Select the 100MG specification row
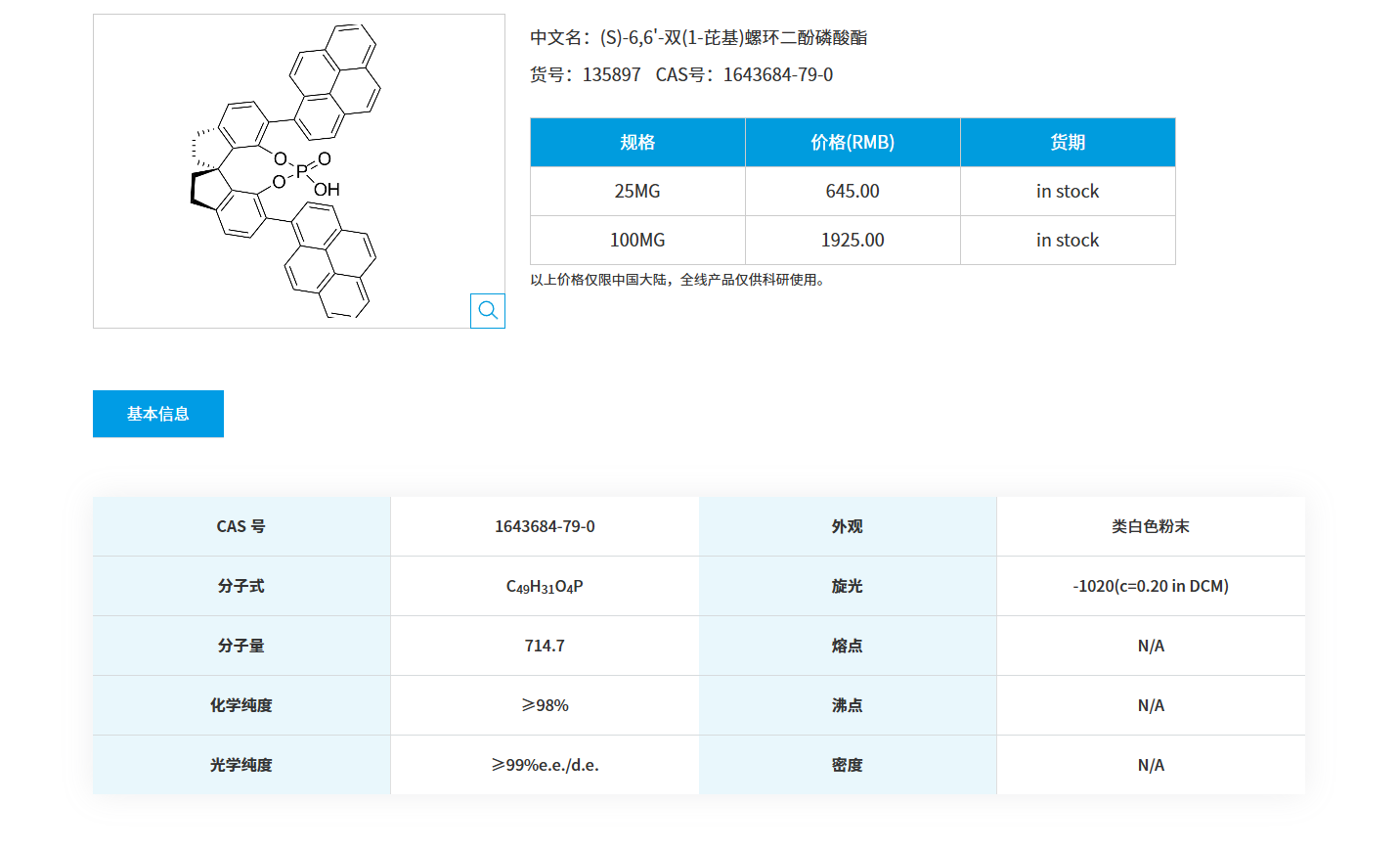Screen dimensions: 1400x849 click(x=636, y=240)
